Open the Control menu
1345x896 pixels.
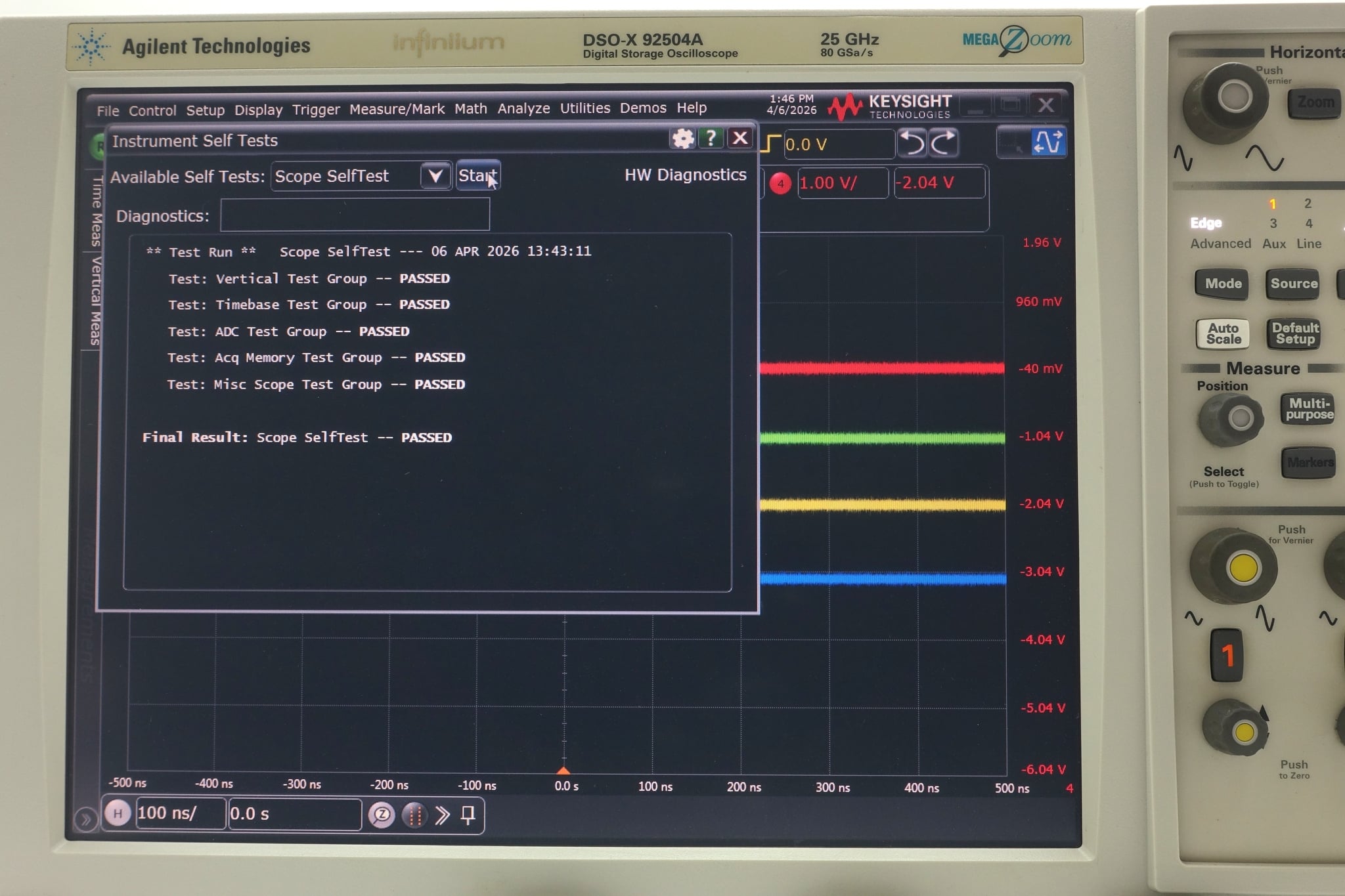(x=152, y=110)
